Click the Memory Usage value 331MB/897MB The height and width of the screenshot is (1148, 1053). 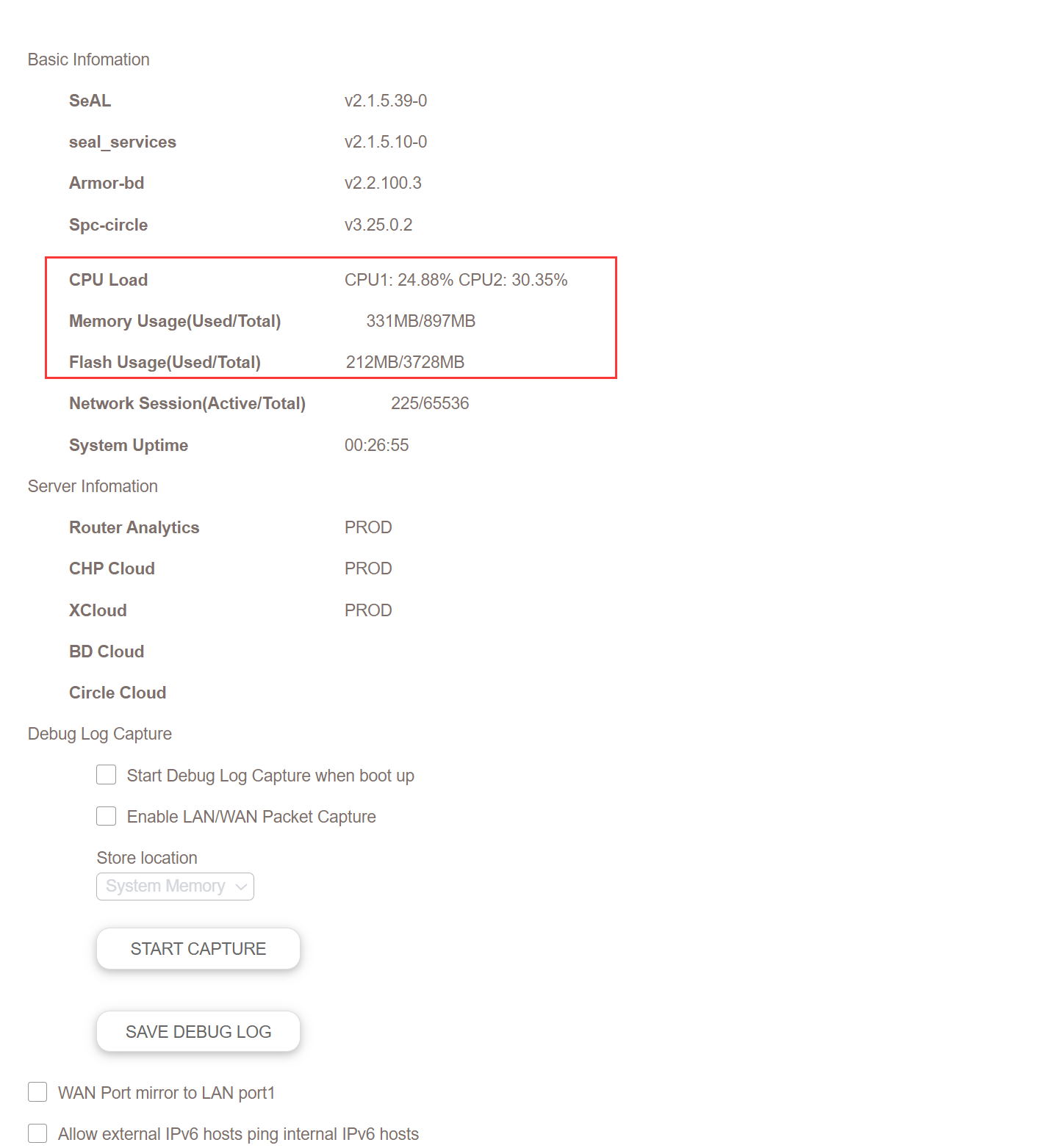tap(420, 321)
